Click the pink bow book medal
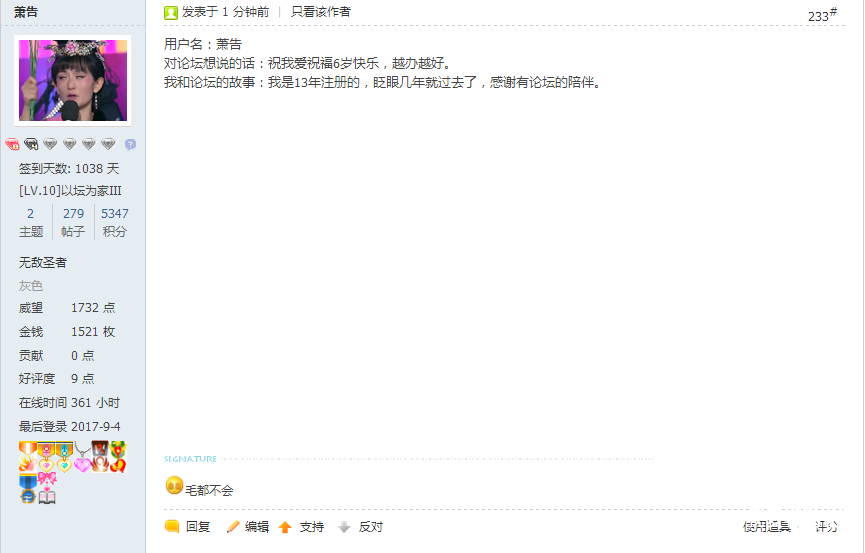 (47, 488)
